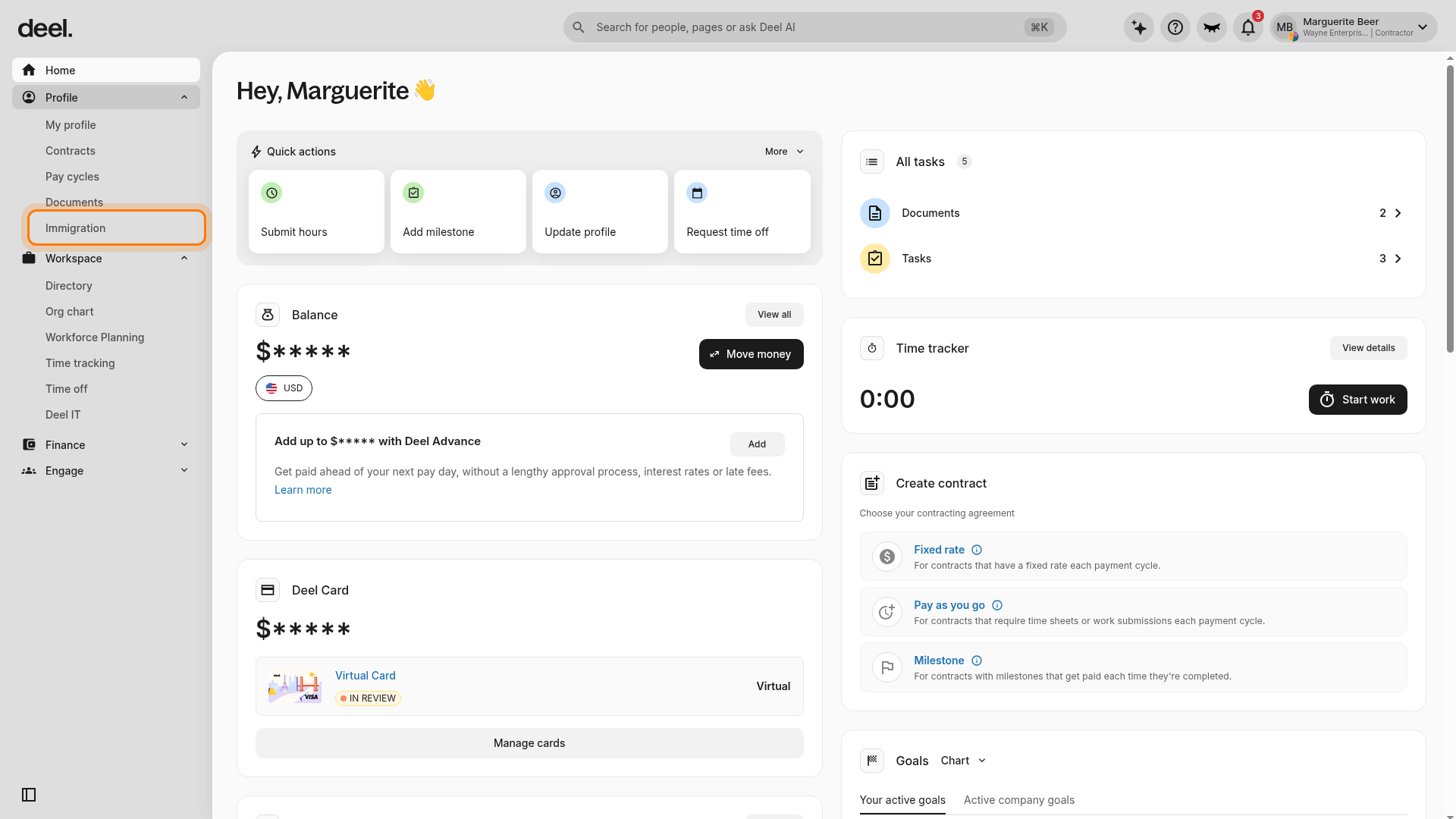Expand the Engage section

pyautogui.click(x=184, y=470)
